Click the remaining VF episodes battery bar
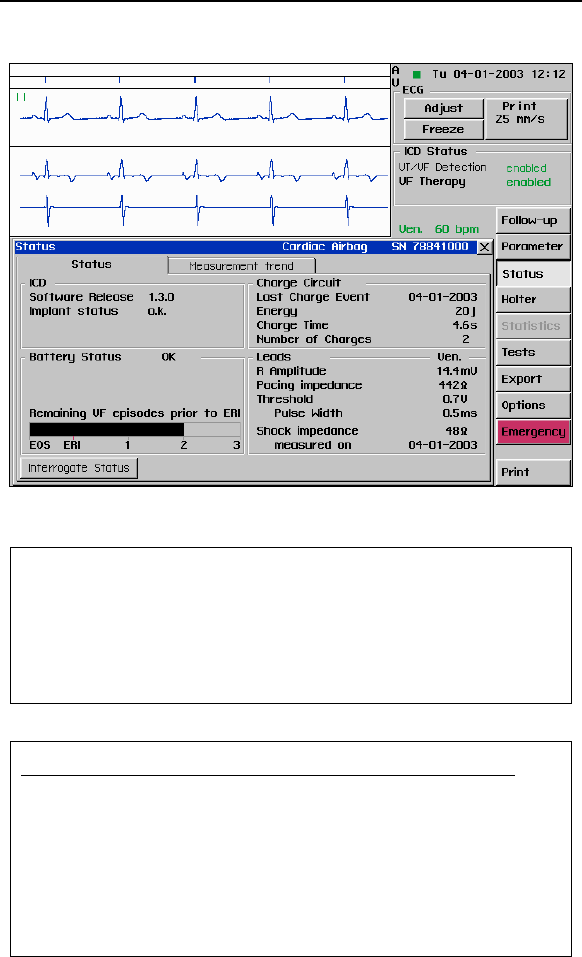The height and width of the screenshot is (957, 582). pos(135,430)
